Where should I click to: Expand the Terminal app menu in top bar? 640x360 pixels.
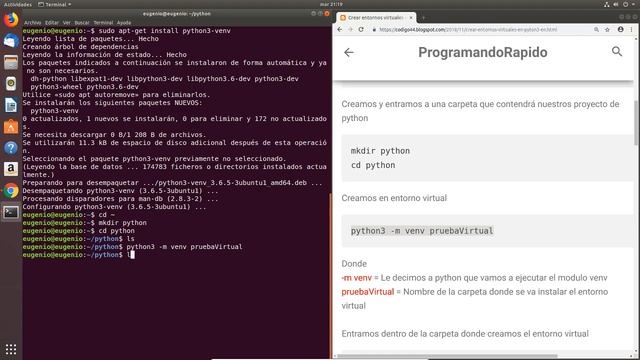(55, 4)
